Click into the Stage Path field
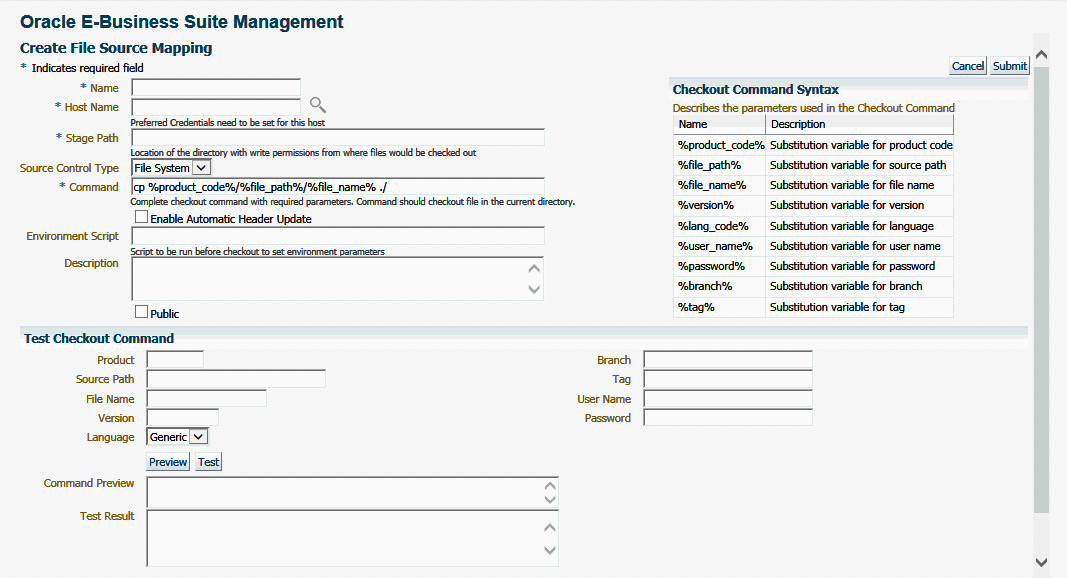Viewport: 1067px width, 578px height. click(x=338, y=137)
